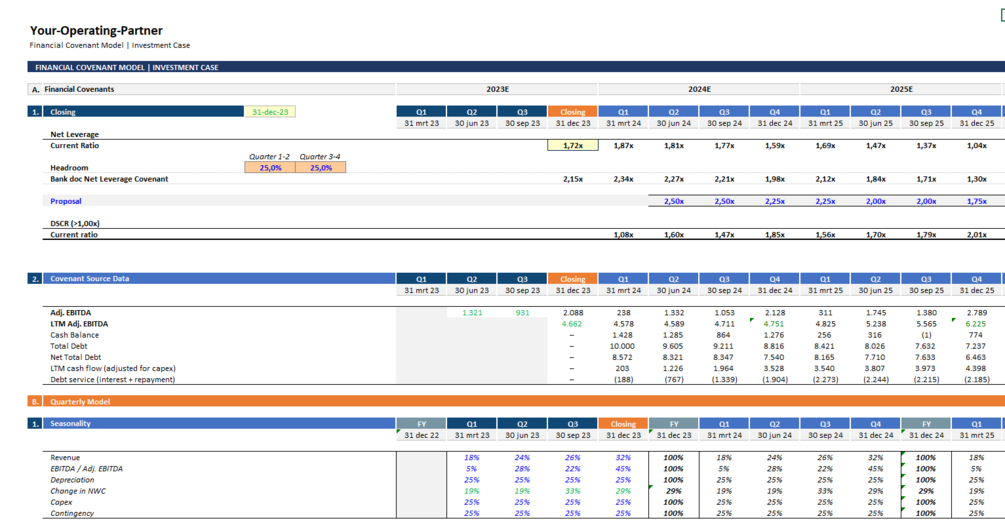1005x529 pixels.
Task: Click the blue Proposal row label
Action: 66,201
